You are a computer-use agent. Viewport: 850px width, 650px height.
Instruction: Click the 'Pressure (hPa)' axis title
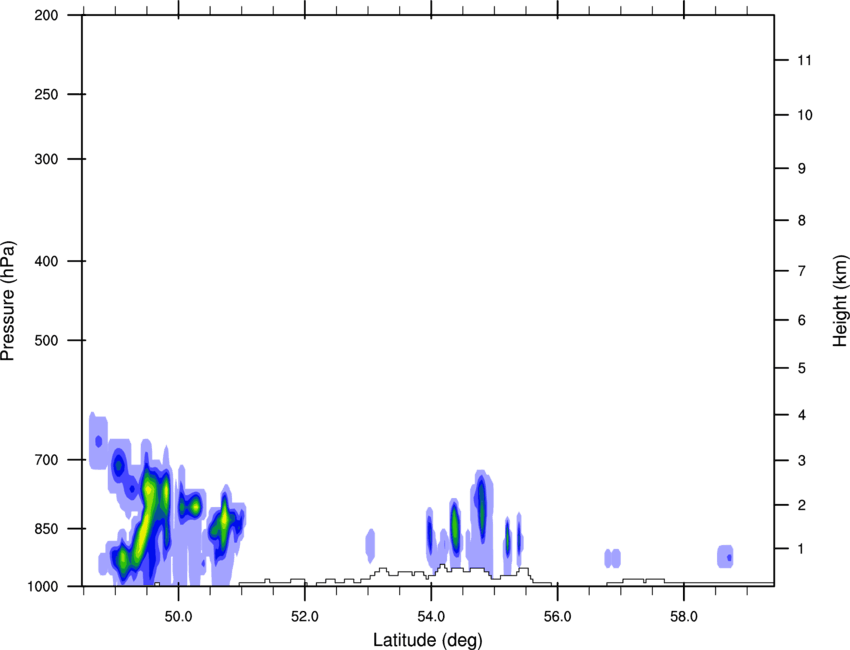8,301
